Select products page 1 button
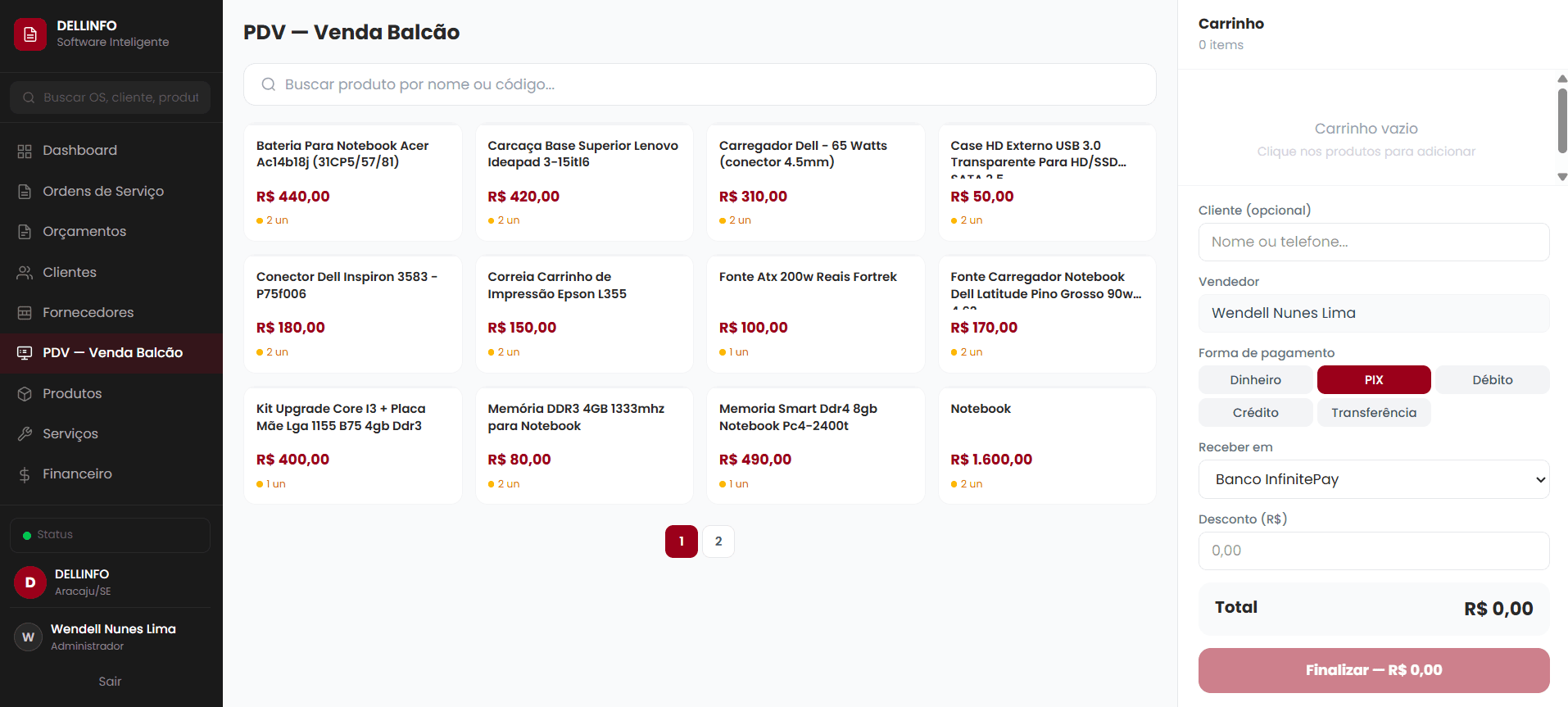1568x707 pixels. (682, 542)
